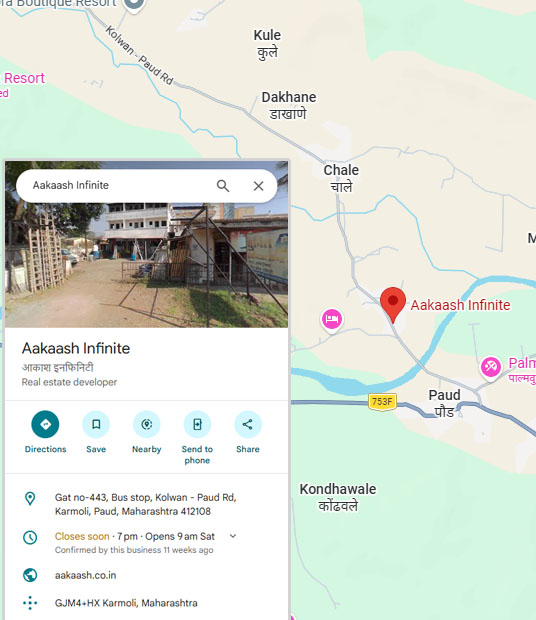Click in the Aakaash Infinite search field

[x=119, y=185]
